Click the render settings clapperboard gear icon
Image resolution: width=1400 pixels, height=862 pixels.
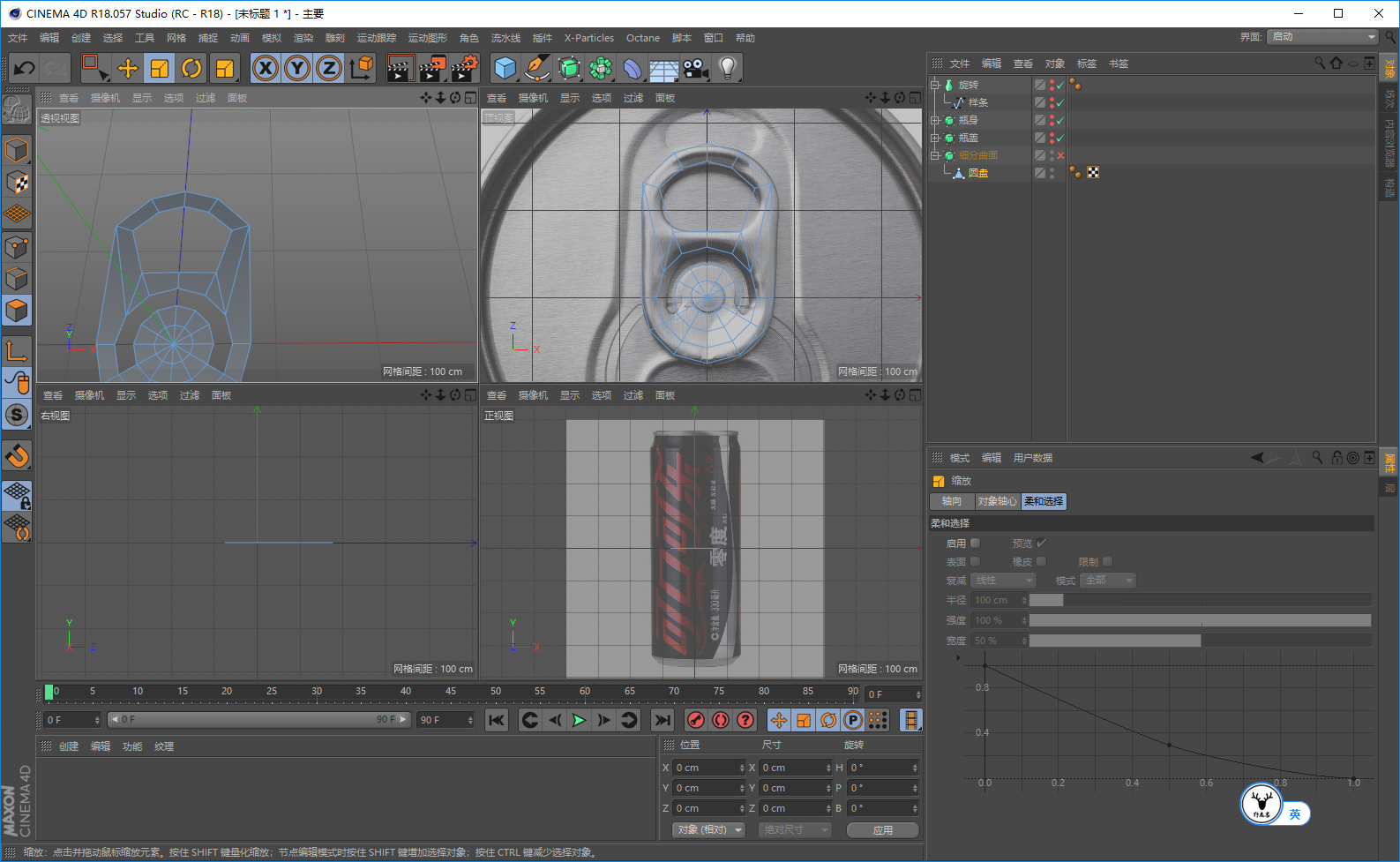click(x=464, y=68)
